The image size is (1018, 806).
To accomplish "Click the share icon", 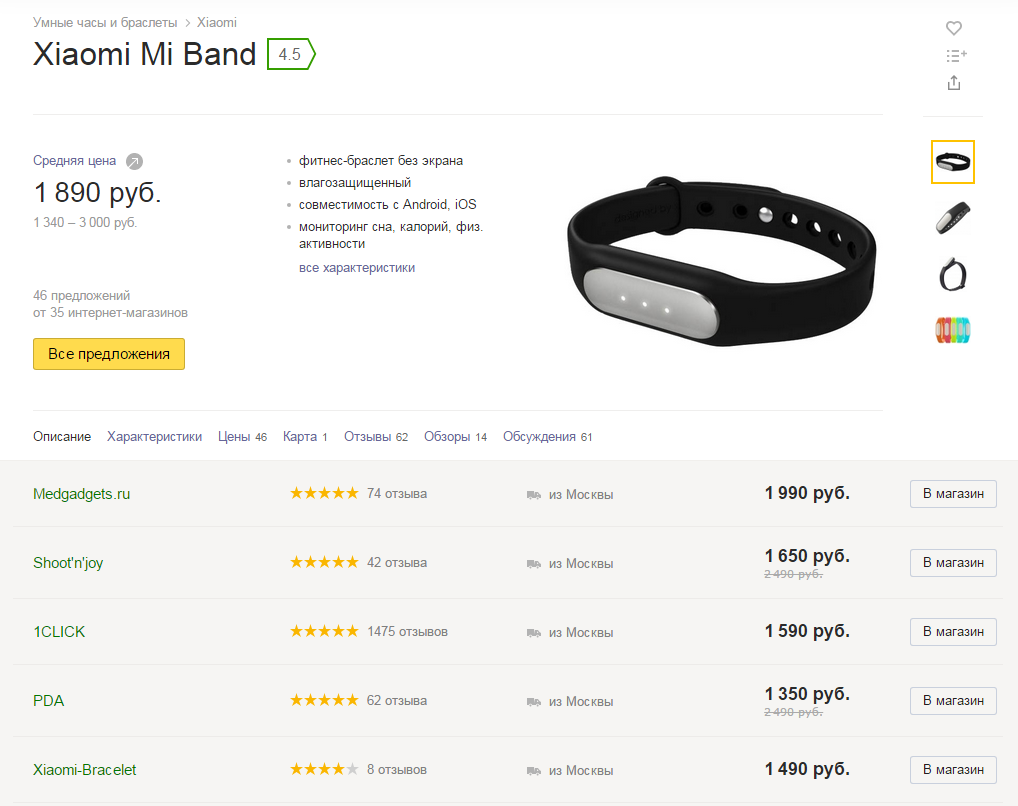I will tap(954, 82).
